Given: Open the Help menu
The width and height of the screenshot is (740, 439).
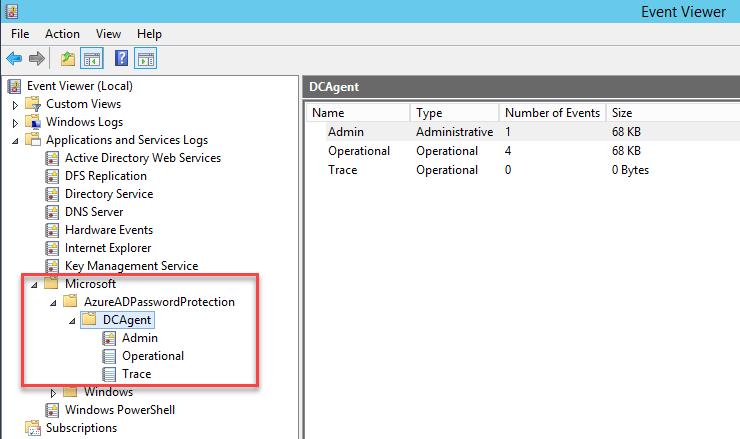Looking at the screenshot, I should click(149, 34).
